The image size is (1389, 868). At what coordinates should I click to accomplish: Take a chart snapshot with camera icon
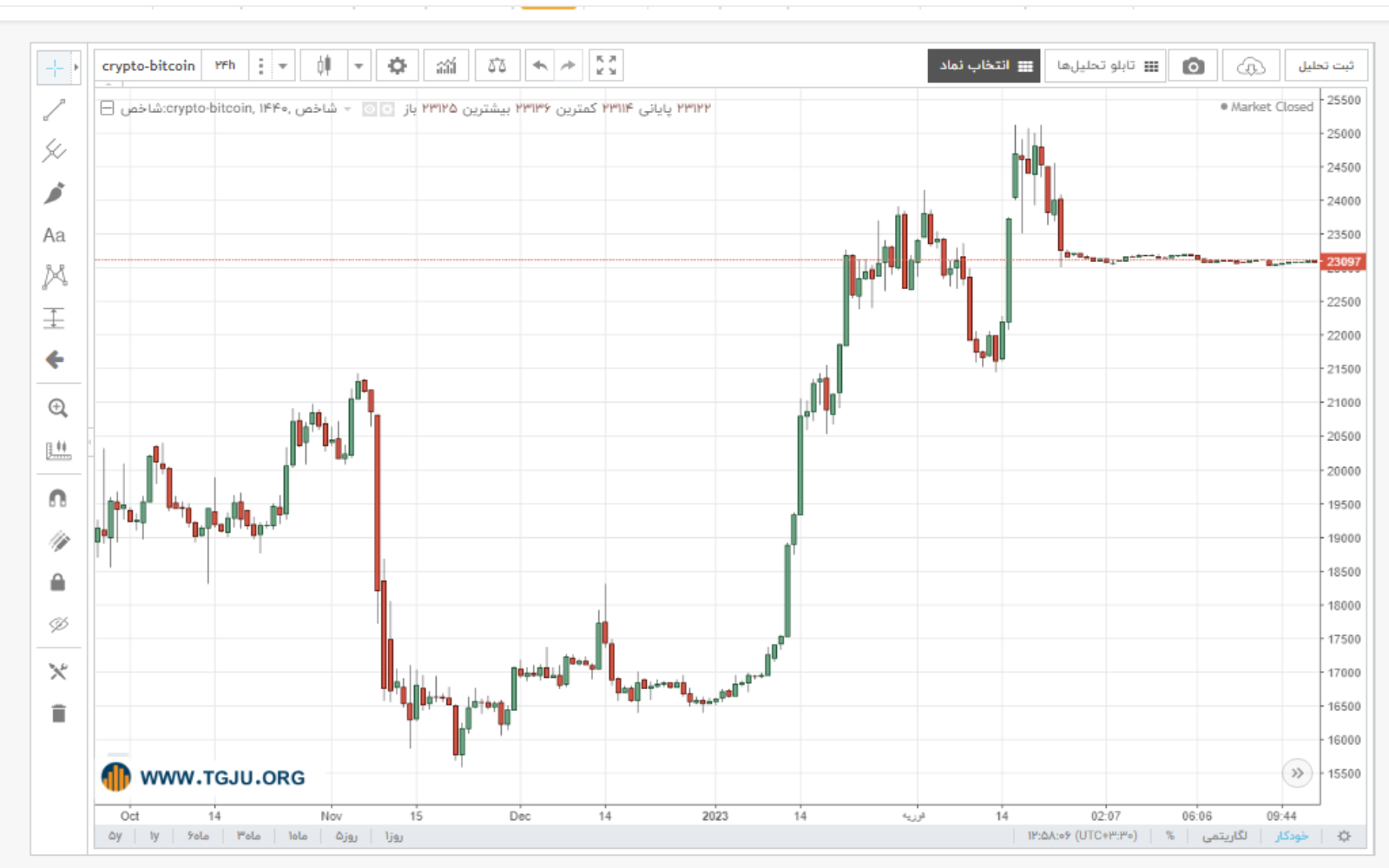(x=1193, y=66)
